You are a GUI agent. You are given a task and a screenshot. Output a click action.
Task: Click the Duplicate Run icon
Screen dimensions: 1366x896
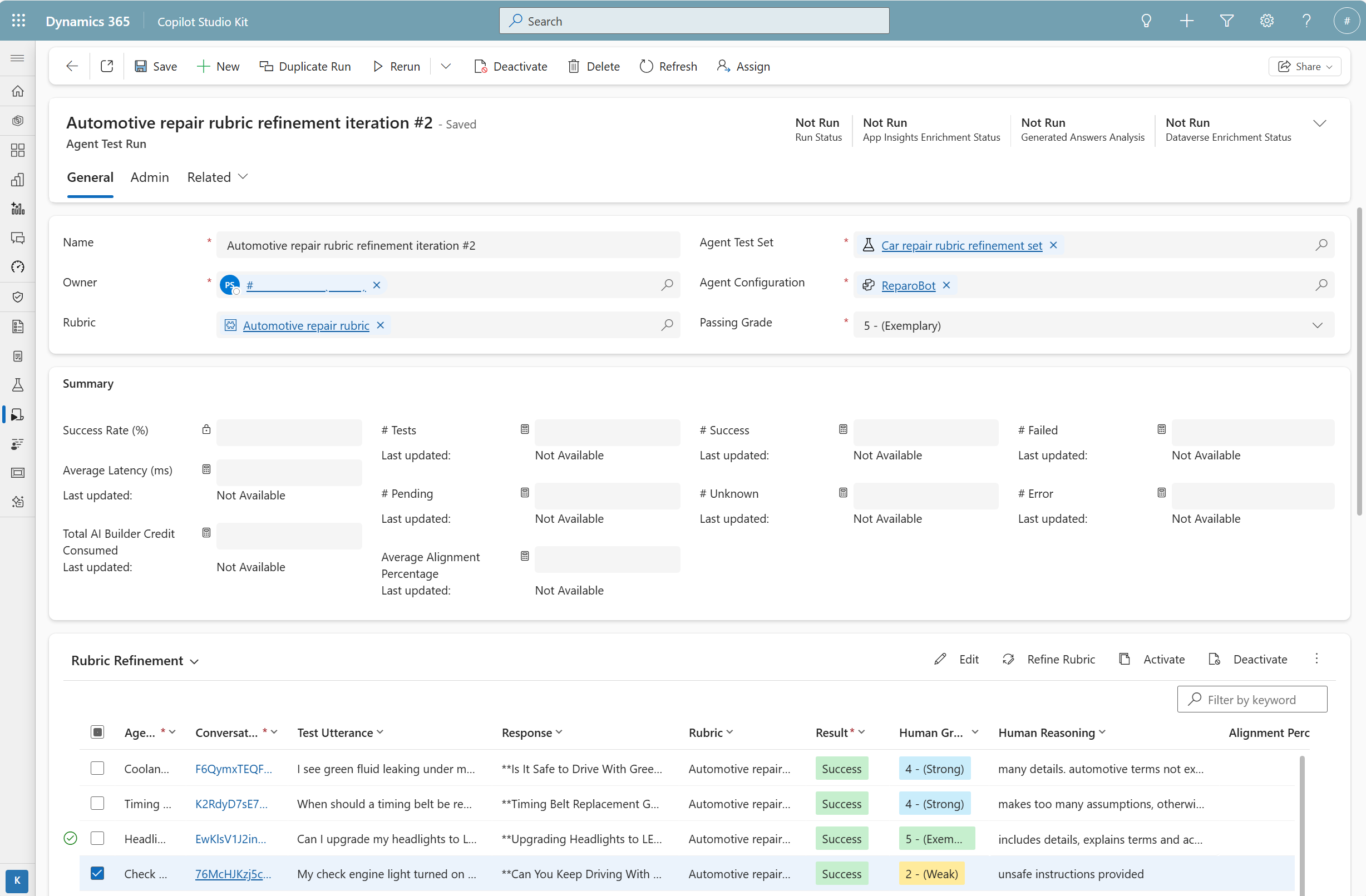click(266, 67)
